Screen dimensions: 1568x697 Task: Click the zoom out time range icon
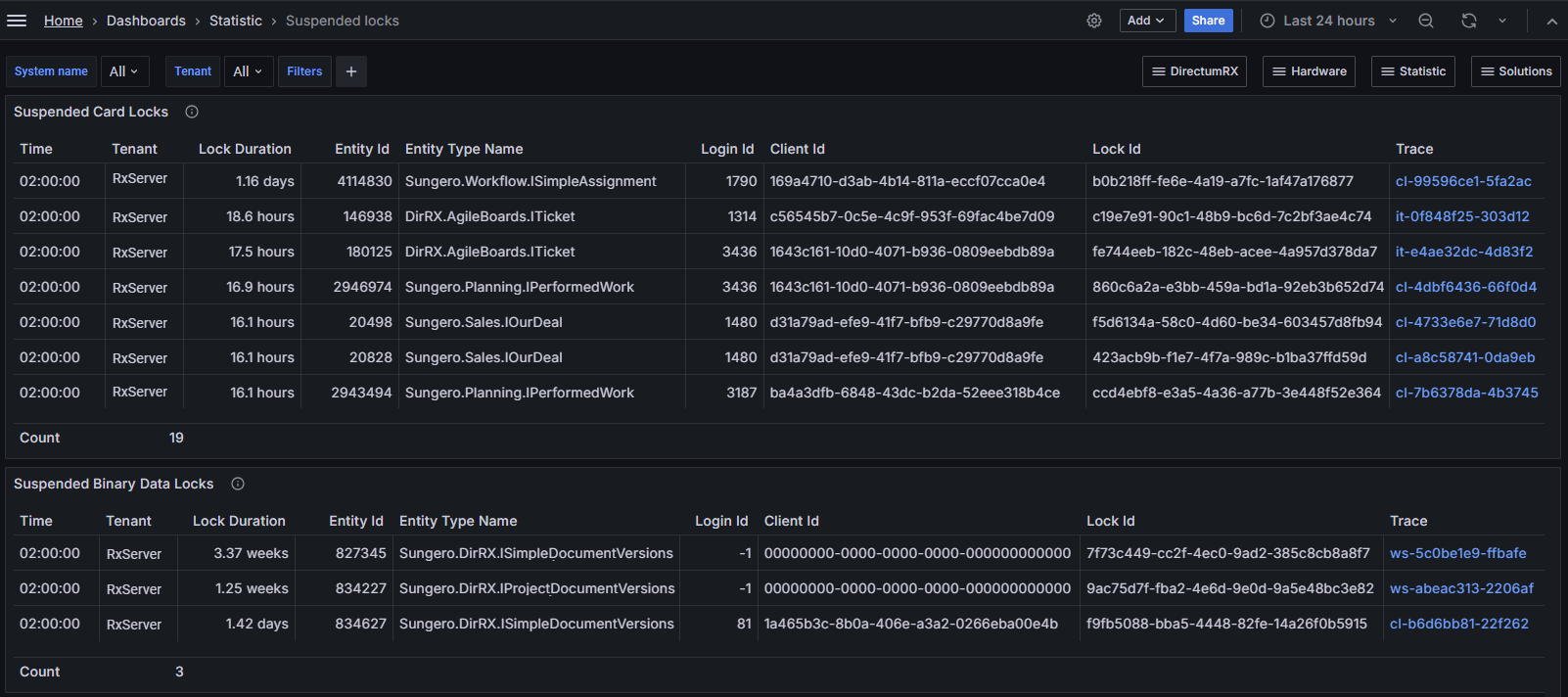pos(1426,21)
